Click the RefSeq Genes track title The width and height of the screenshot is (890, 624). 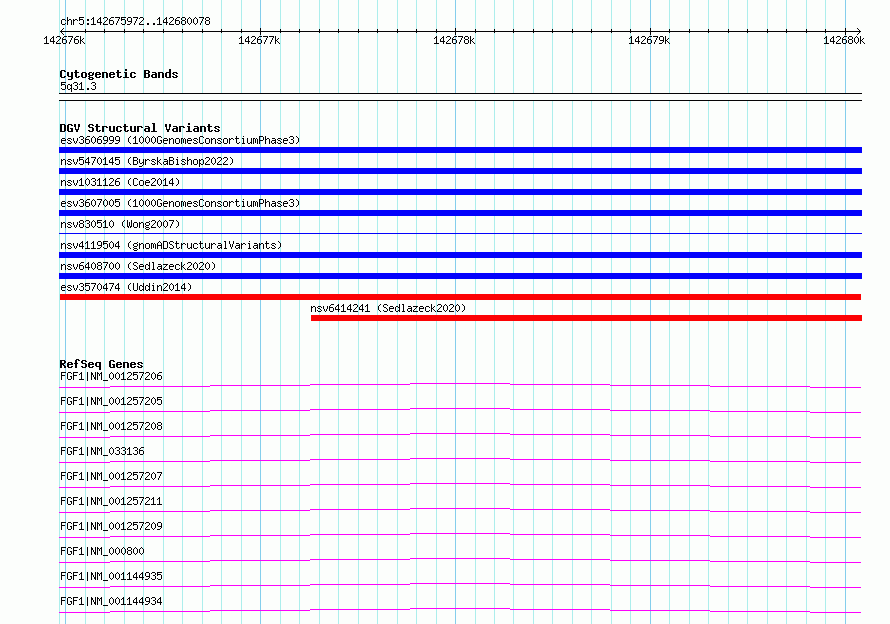(101, 364)
